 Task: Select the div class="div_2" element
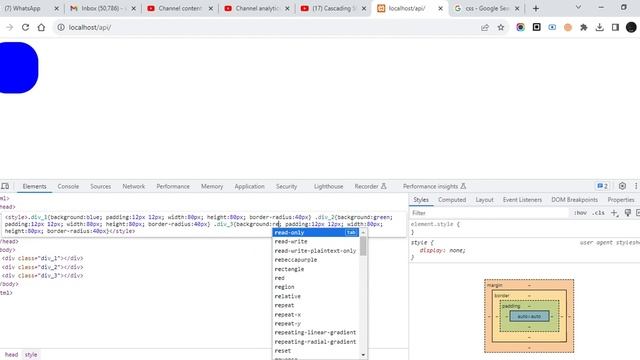click(x=42, y=267)
